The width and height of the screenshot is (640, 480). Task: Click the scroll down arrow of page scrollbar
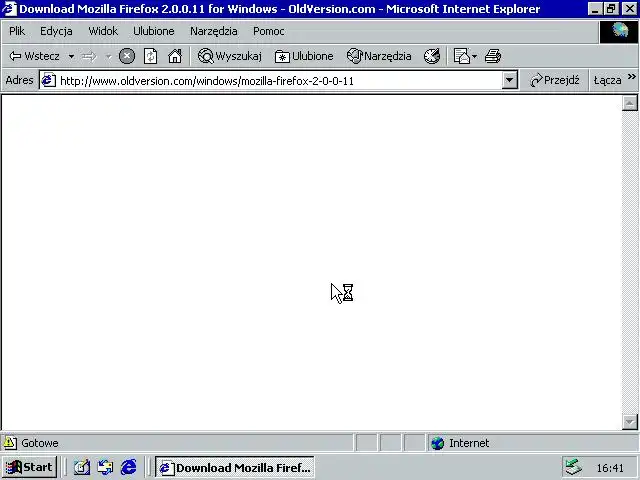[629, 422]
